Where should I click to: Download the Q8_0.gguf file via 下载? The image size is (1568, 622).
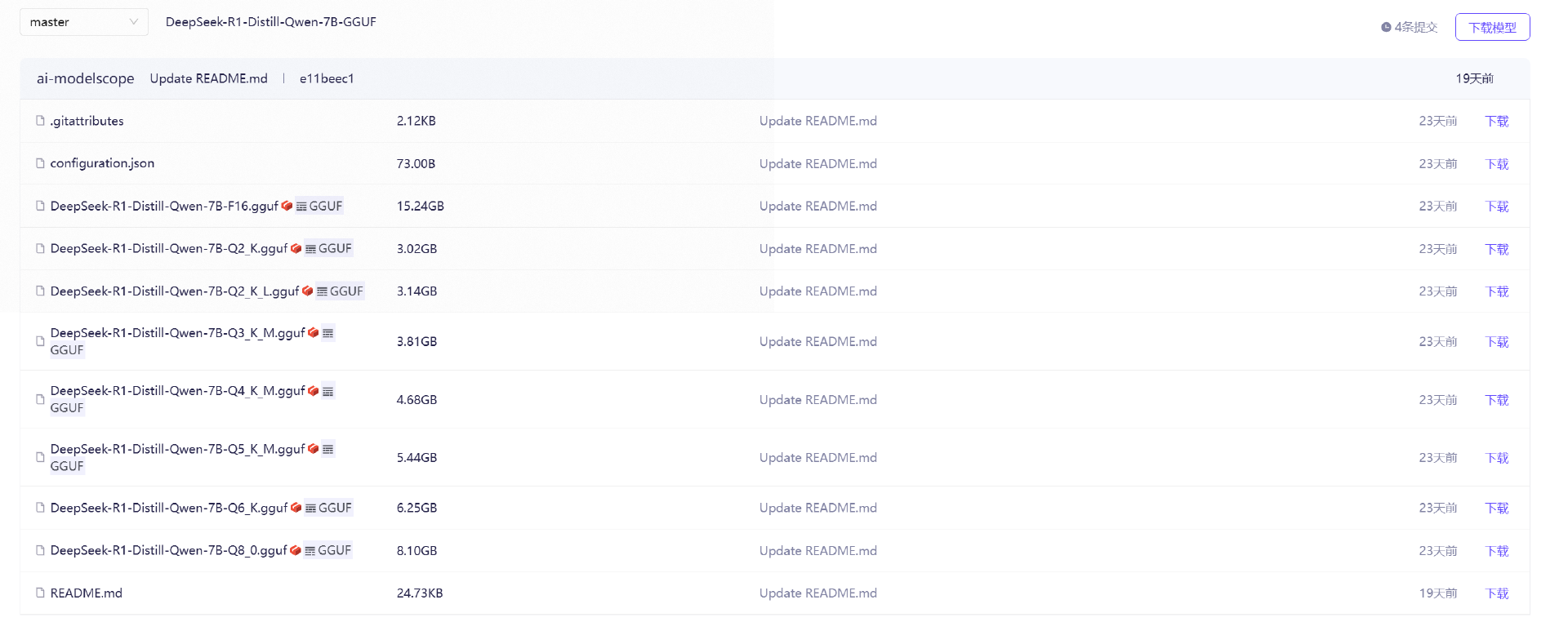[x=1496, y=551]
